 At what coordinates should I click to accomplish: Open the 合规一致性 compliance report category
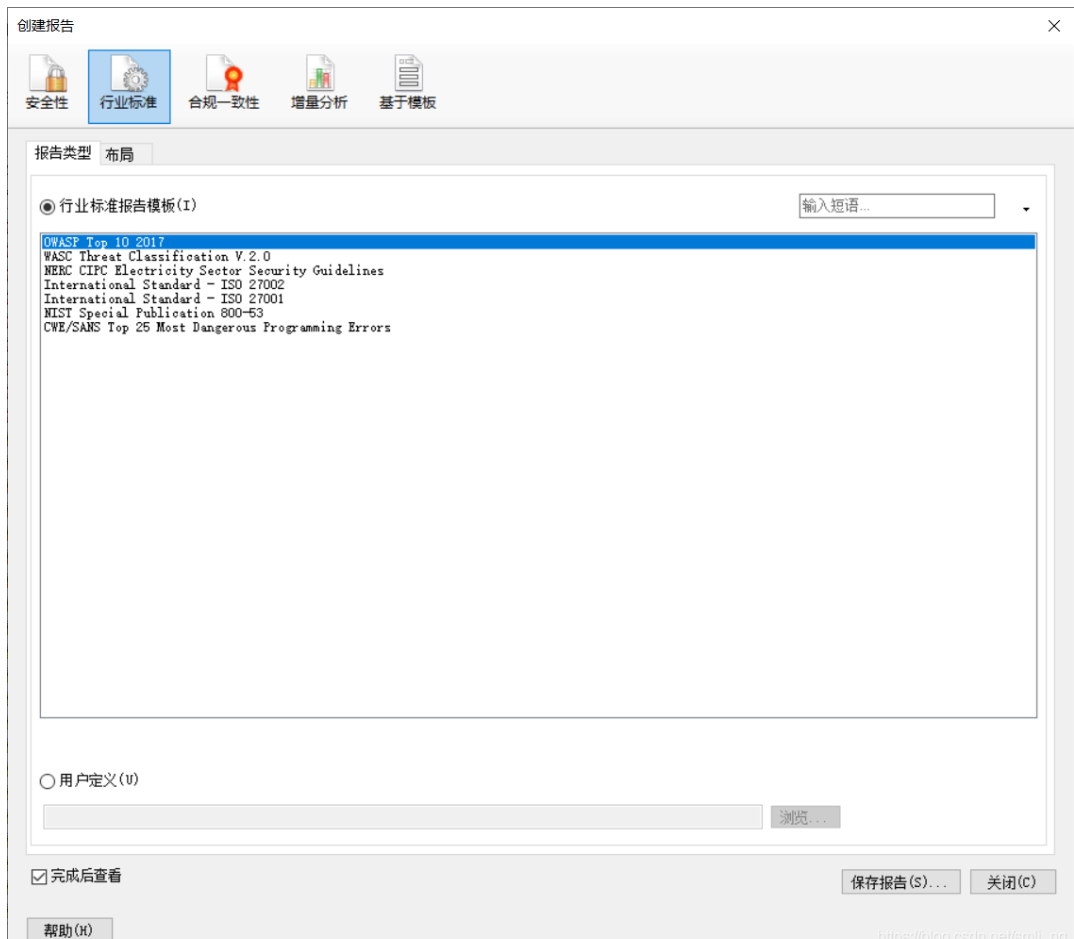pyautogui.click(x=224, y=85)
